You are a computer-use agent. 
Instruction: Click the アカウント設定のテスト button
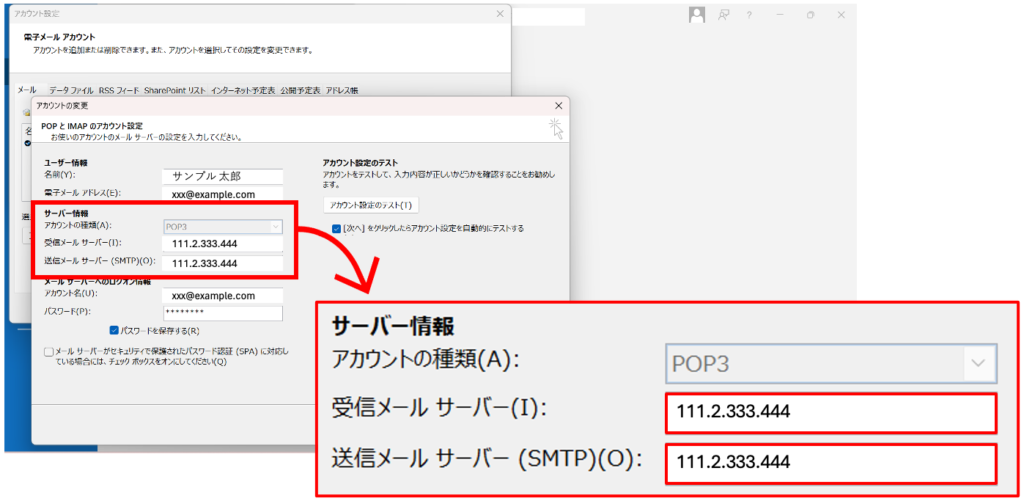(370, 204)
